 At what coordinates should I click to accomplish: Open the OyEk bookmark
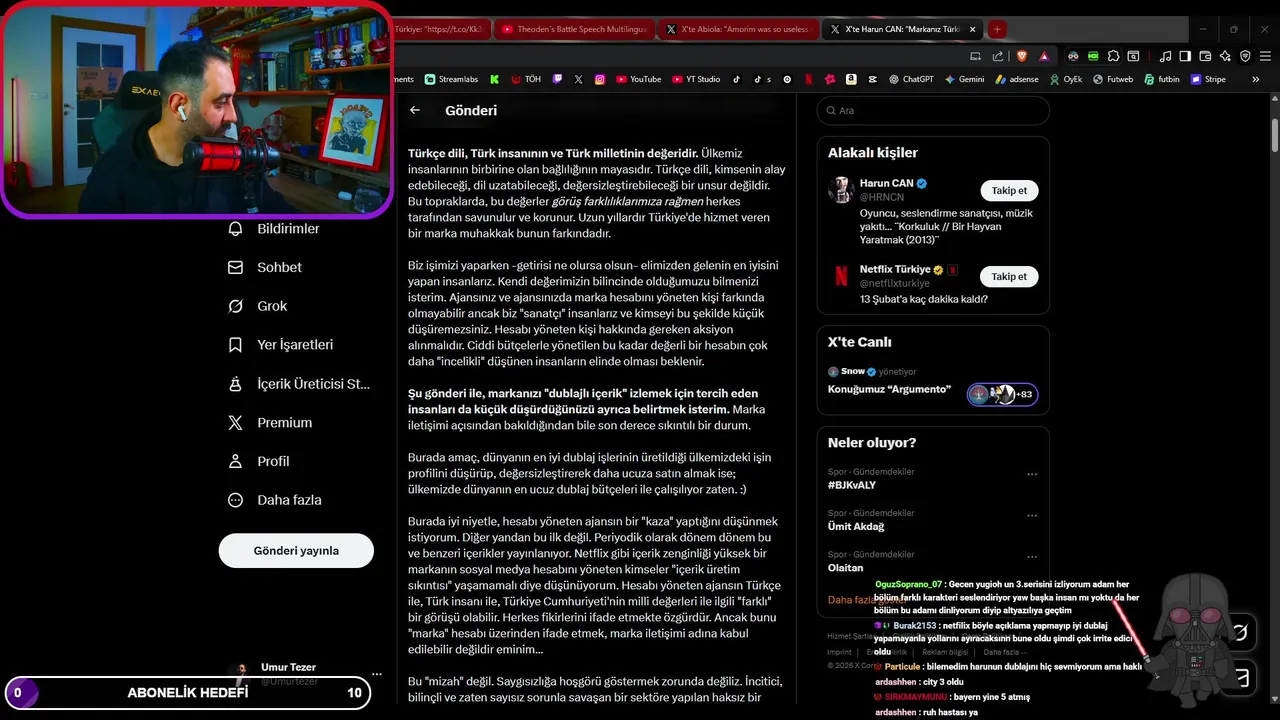1066,79
